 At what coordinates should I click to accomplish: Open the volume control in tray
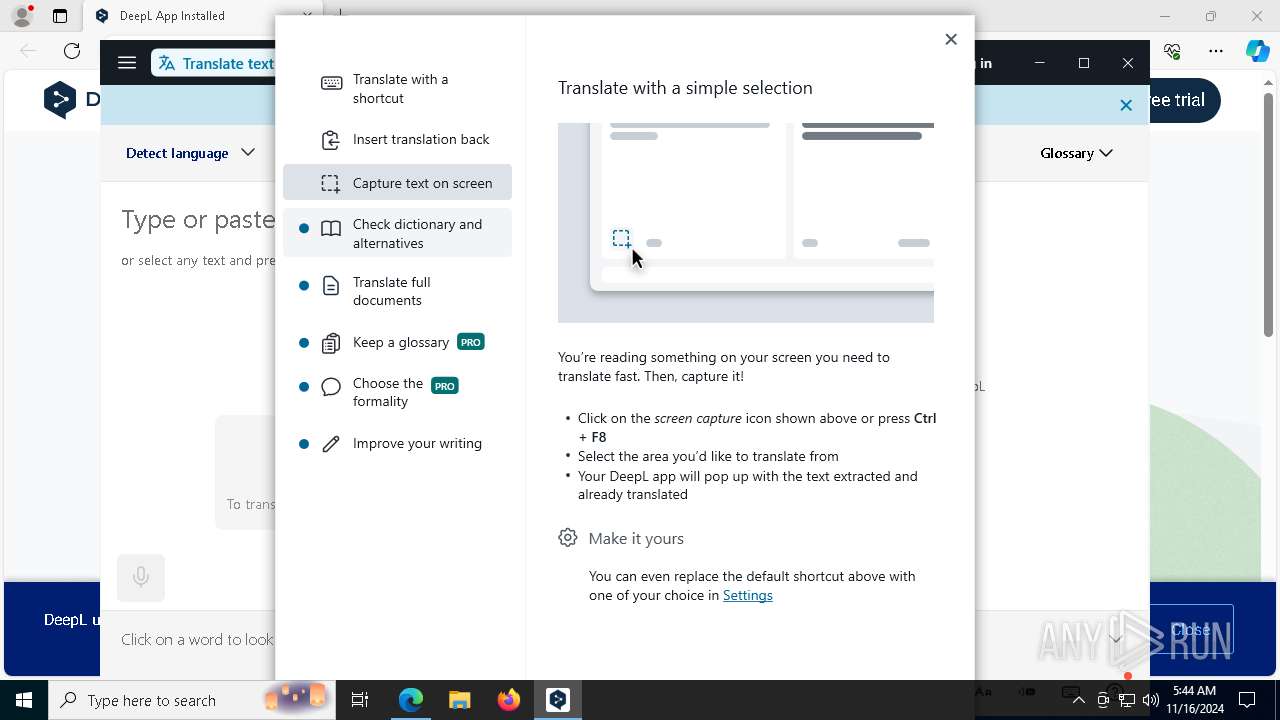click(1151, 700)
